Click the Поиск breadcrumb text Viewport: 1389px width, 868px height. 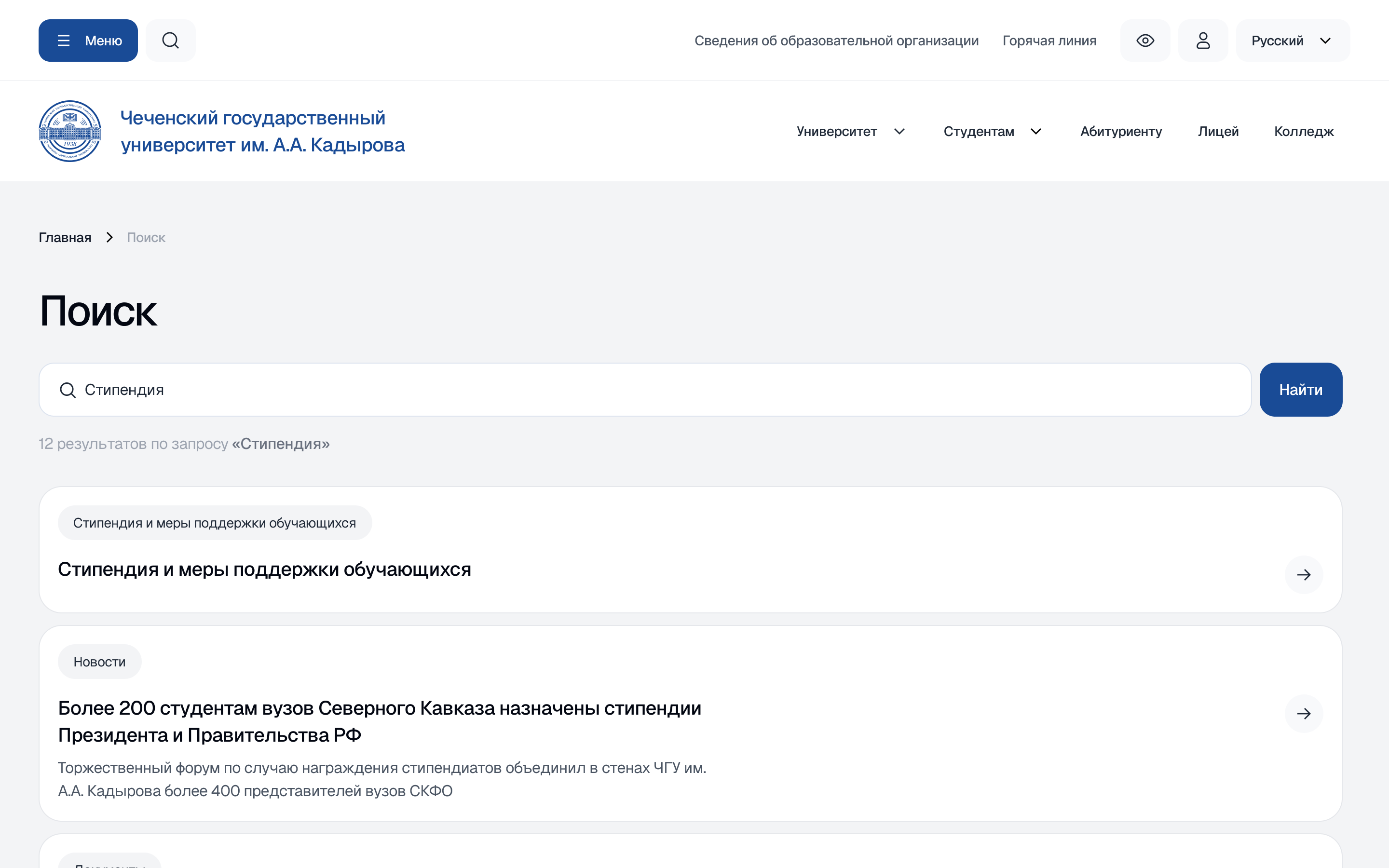point(146,238)
